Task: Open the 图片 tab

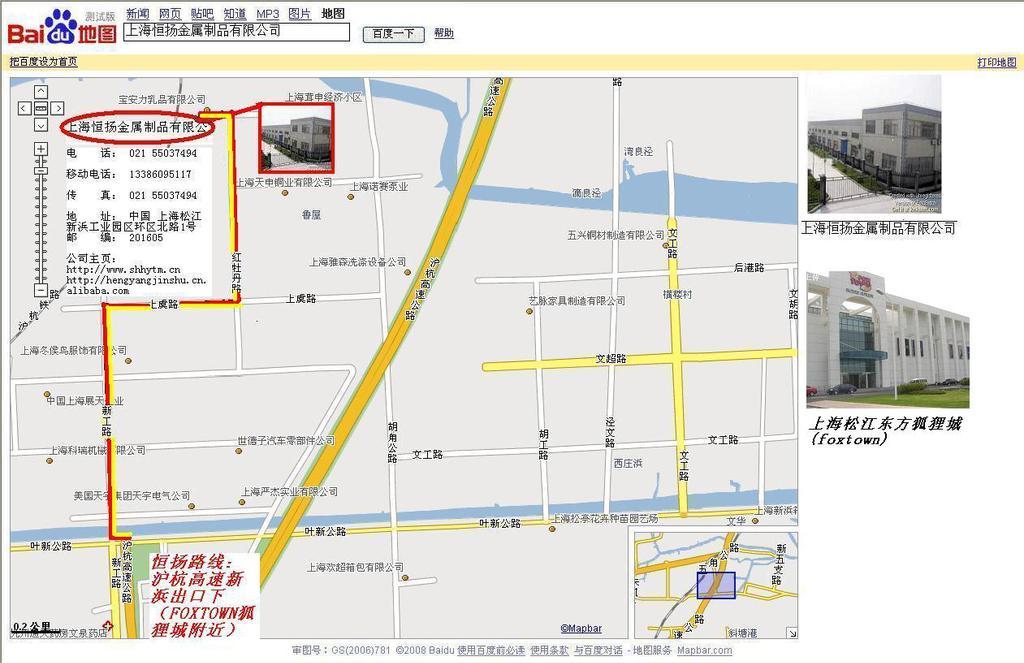Action: pyautogui.click(x=300, y=14)
